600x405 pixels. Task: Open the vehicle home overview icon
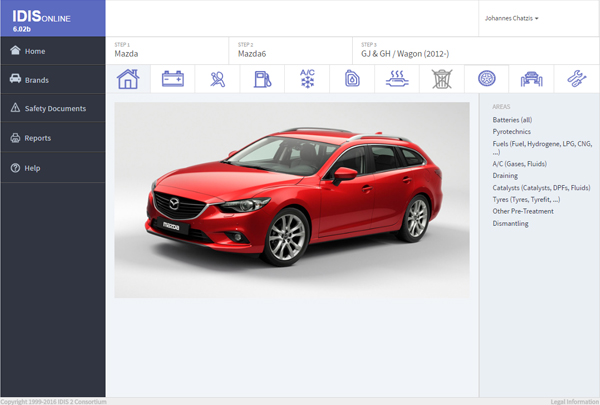point(128,79)
